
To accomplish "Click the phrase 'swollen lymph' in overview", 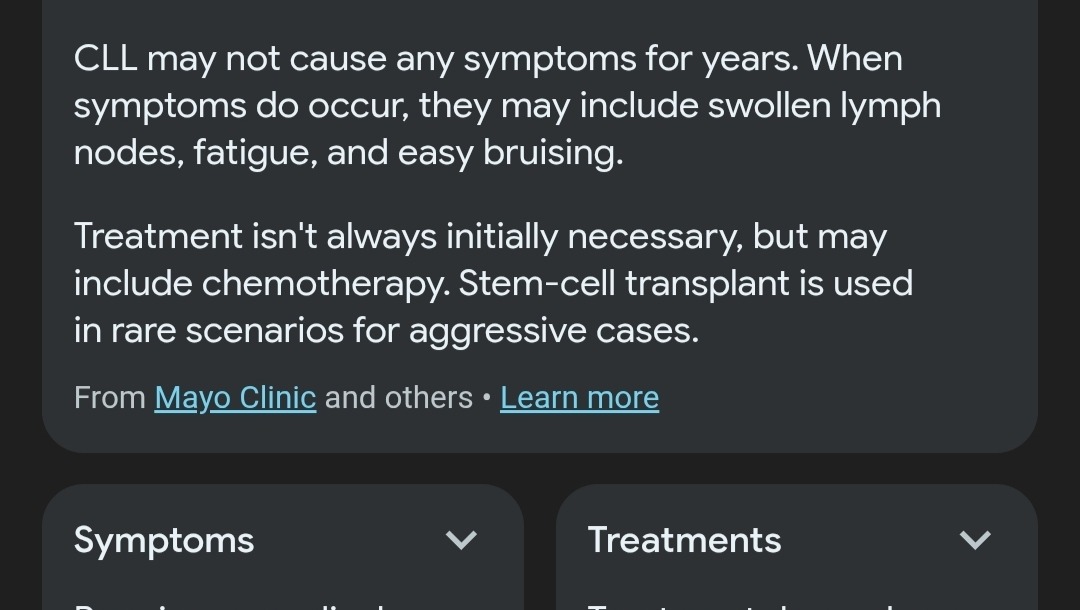I will tap(824, 107).
